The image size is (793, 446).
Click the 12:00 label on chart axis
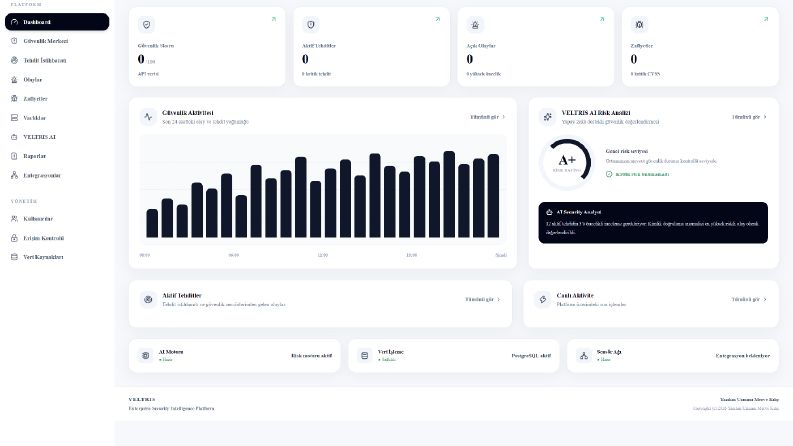[x=323, y=255]
